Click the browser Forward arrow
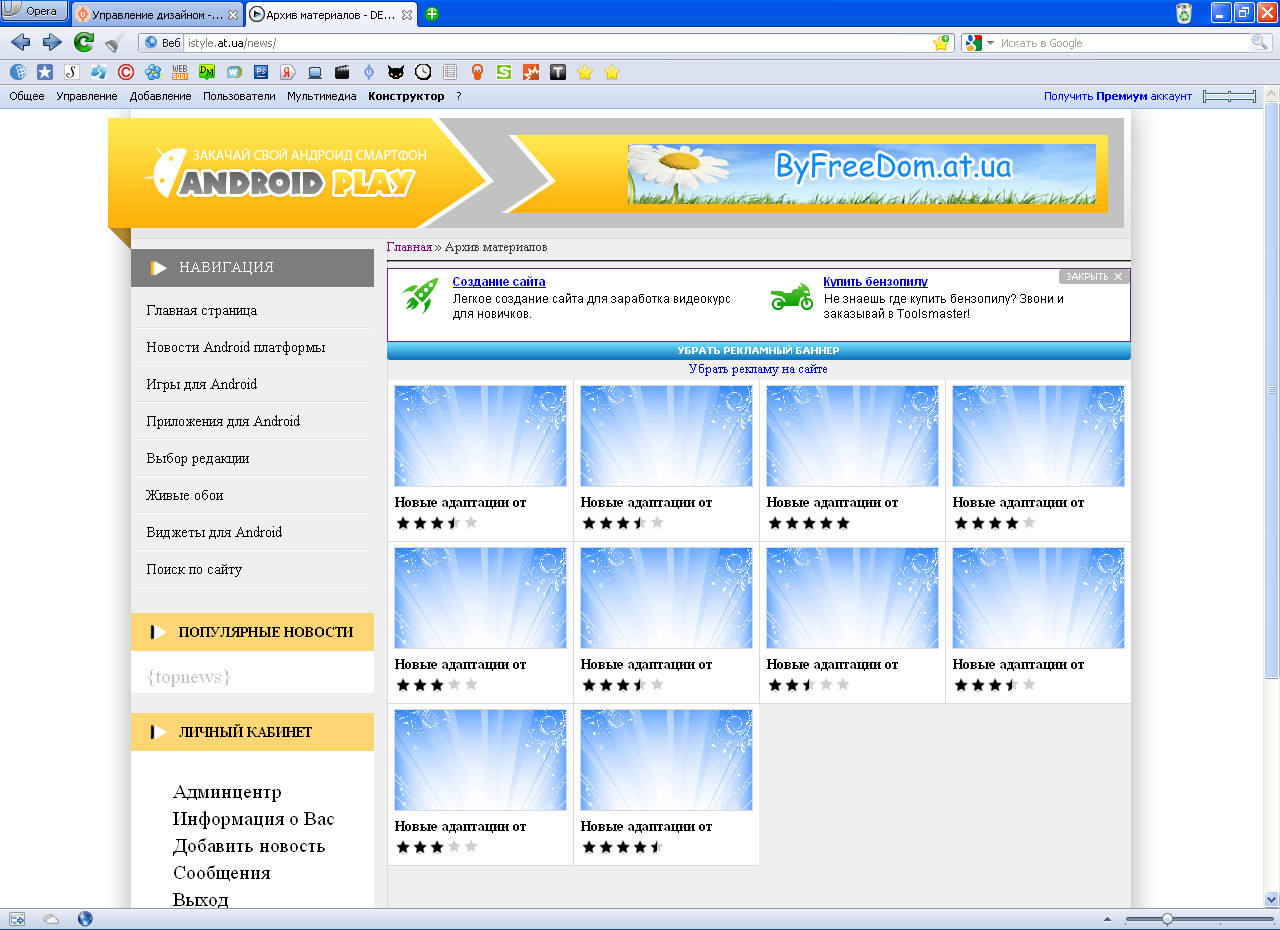Image resolution: width=1280 pixels, height=930 pixels. pyautogui.click(x=52, y=42)
